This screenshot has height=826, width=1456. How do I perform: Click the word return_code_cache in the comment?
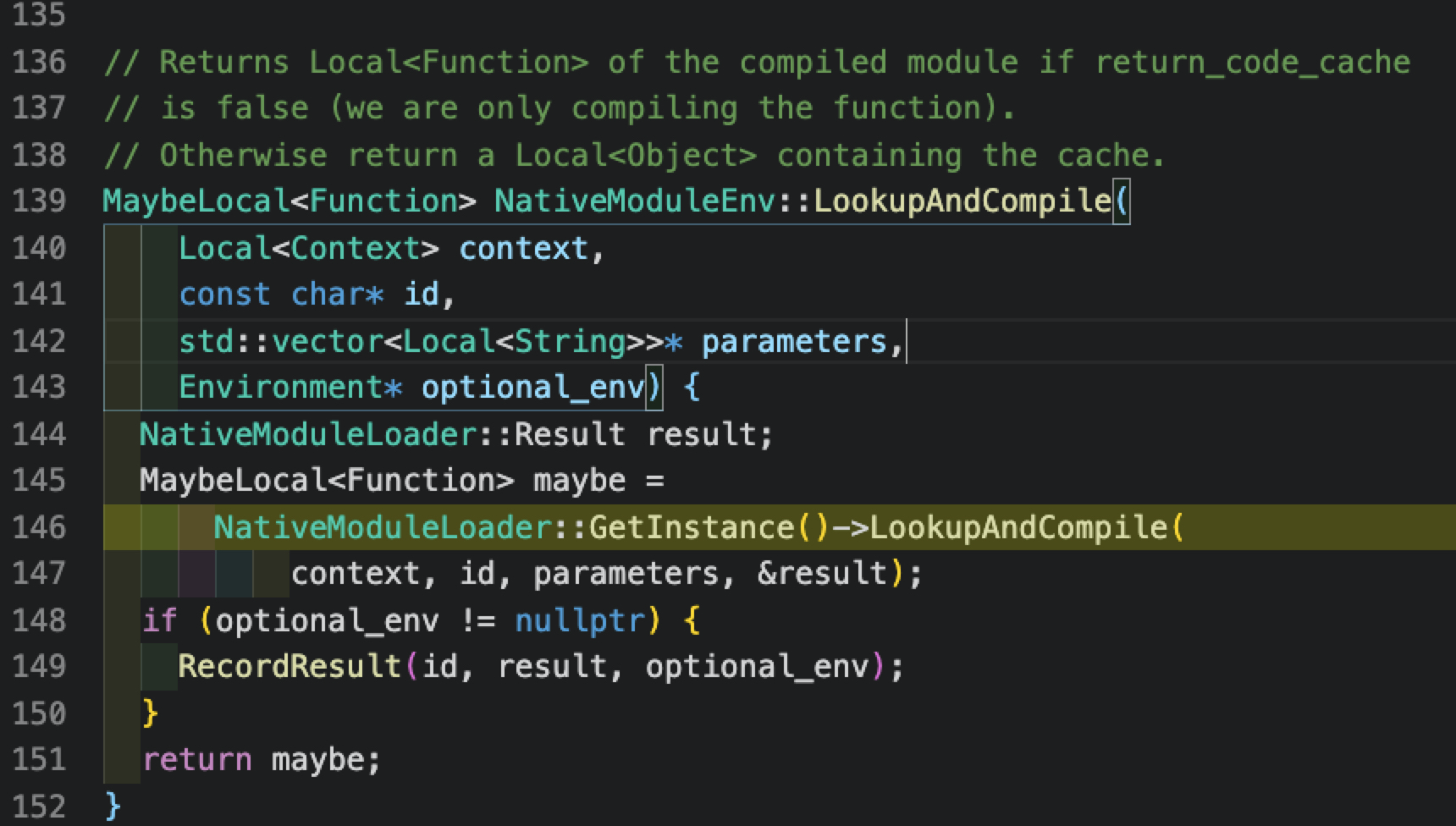1253,62
